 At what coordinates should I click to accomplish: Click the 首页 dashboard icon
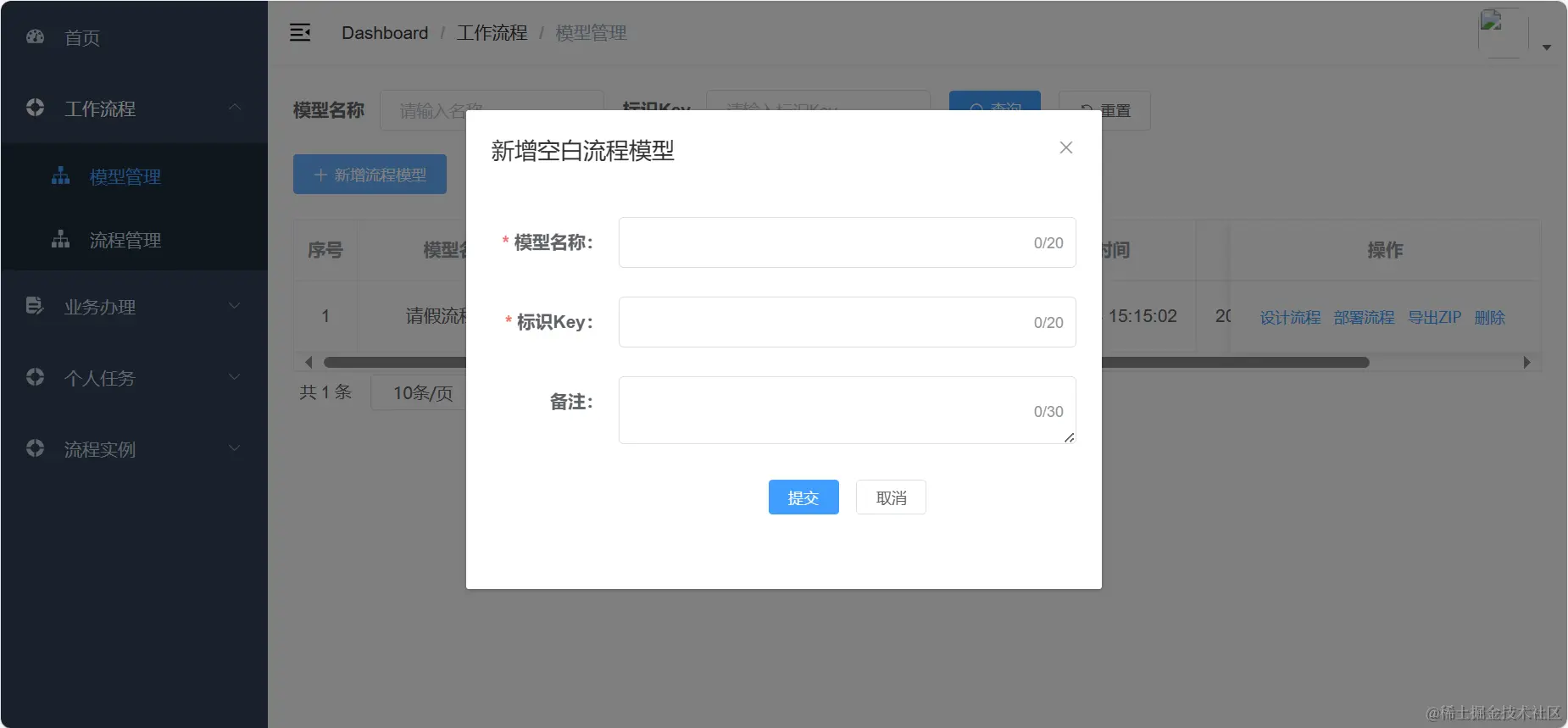tap(35, 36)
